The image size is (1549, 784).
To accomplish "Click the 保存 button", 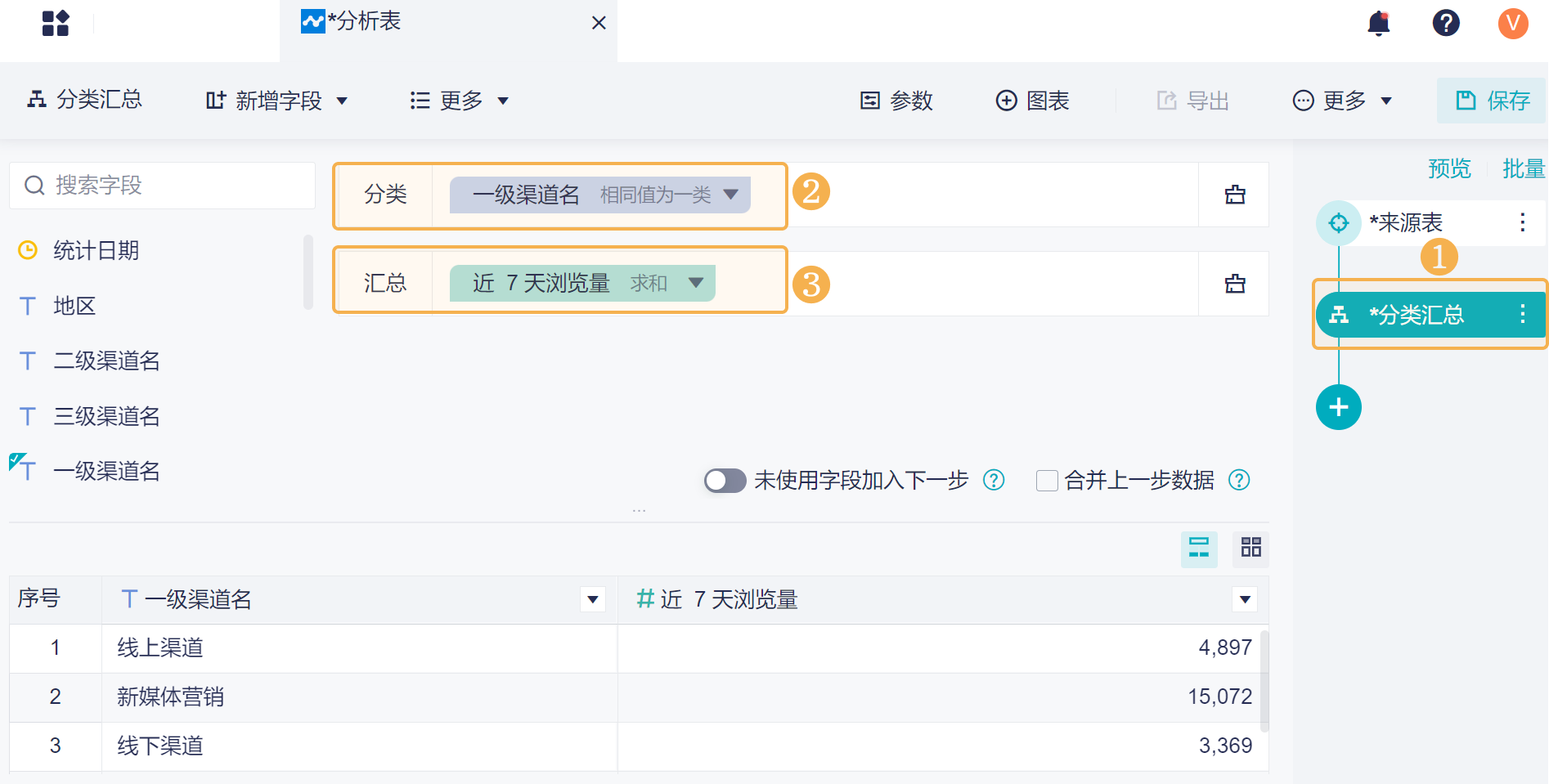I will coord(1493,101).
